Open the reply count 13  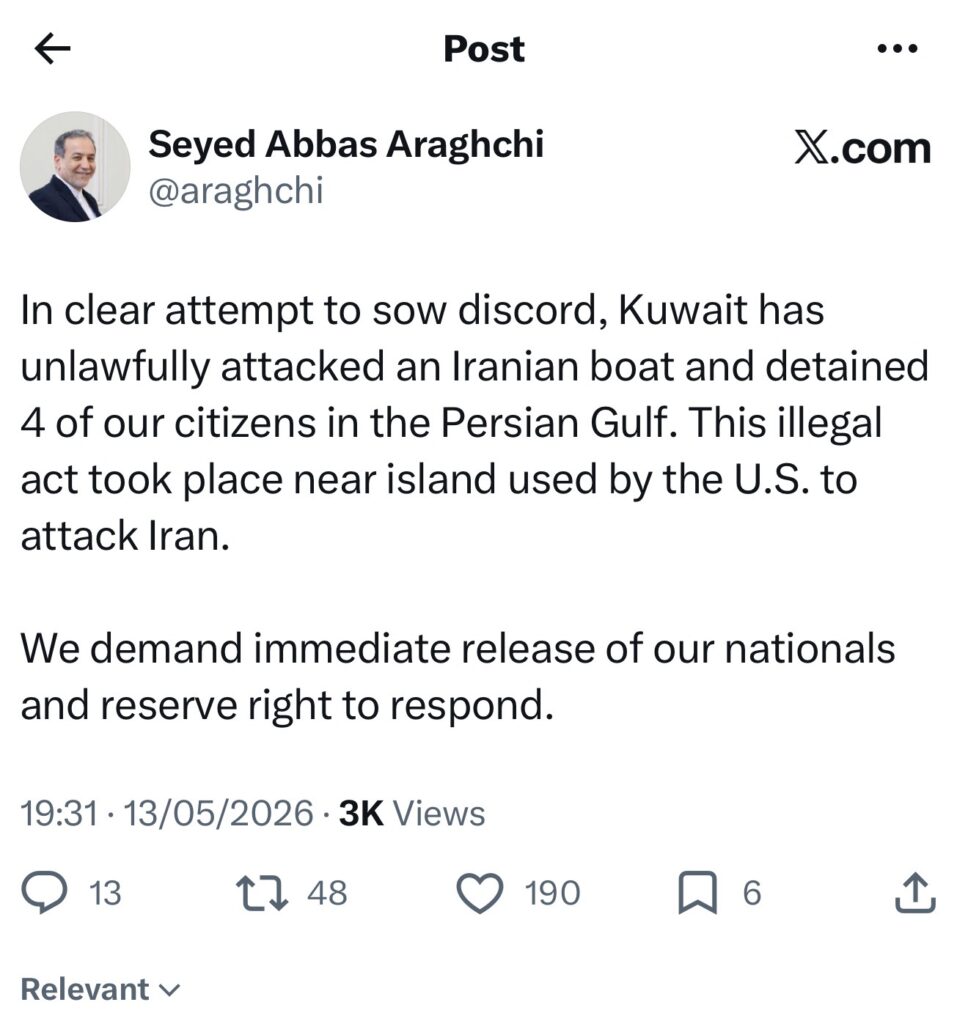105,893
